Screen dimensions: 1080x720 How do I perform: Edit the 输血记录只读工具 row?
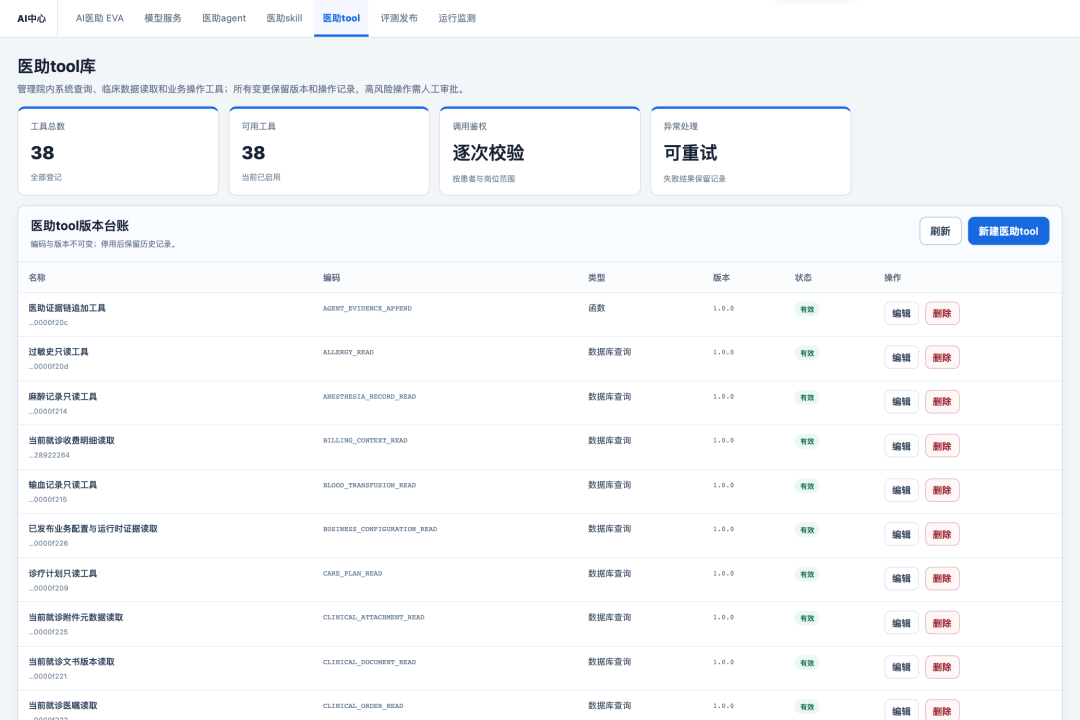[901, 490]
